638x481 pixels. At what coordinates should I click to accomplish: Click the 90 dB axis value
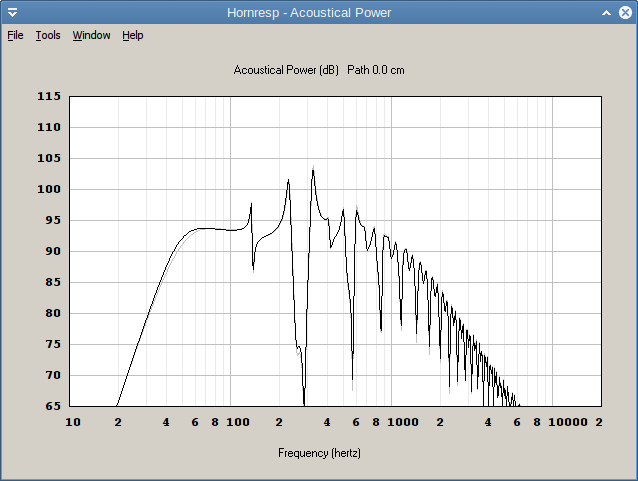[x=53, y=251]
